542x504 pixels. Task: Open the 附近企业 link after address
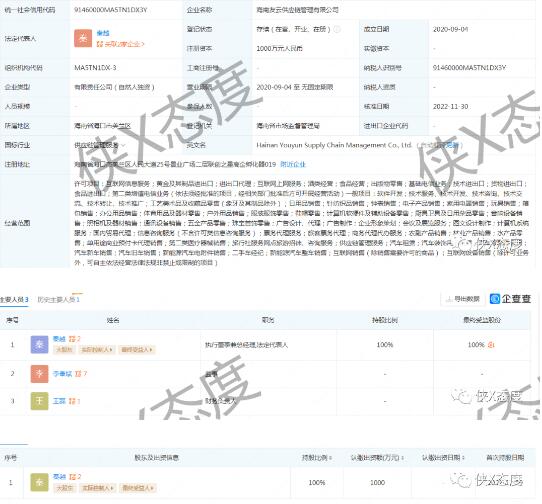coord(293,164)
